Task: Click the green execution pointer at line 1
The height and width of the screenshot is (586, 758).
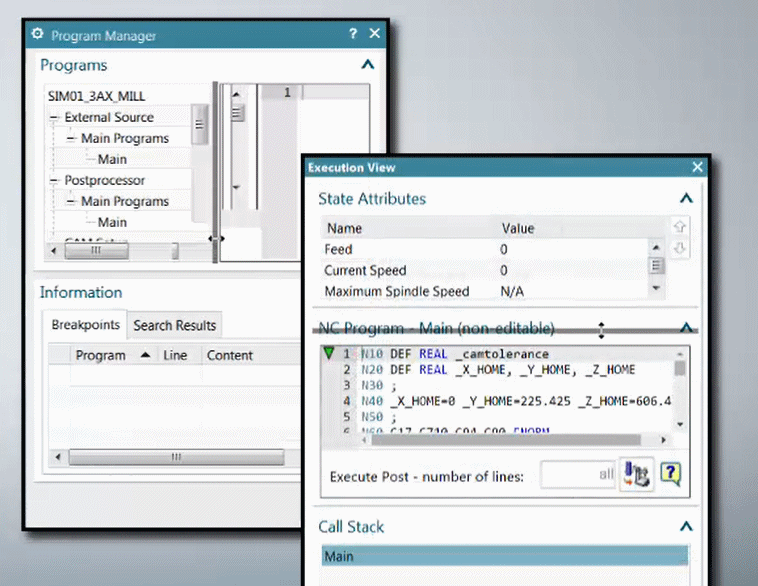Action: pos(328,353)
